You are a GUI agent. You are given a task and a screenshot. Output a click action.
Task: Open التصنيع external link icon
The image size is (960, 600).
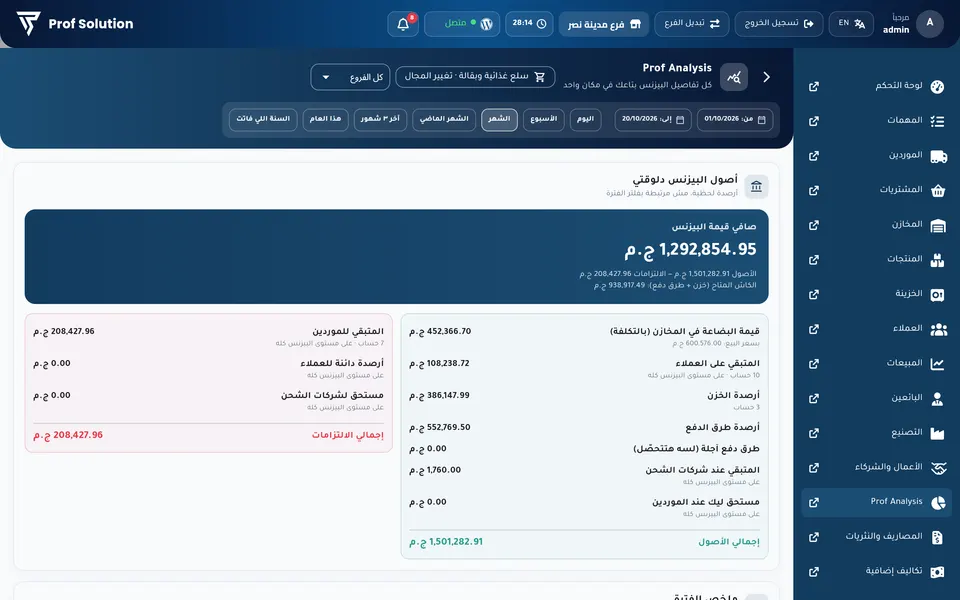(x=814, y=433)
